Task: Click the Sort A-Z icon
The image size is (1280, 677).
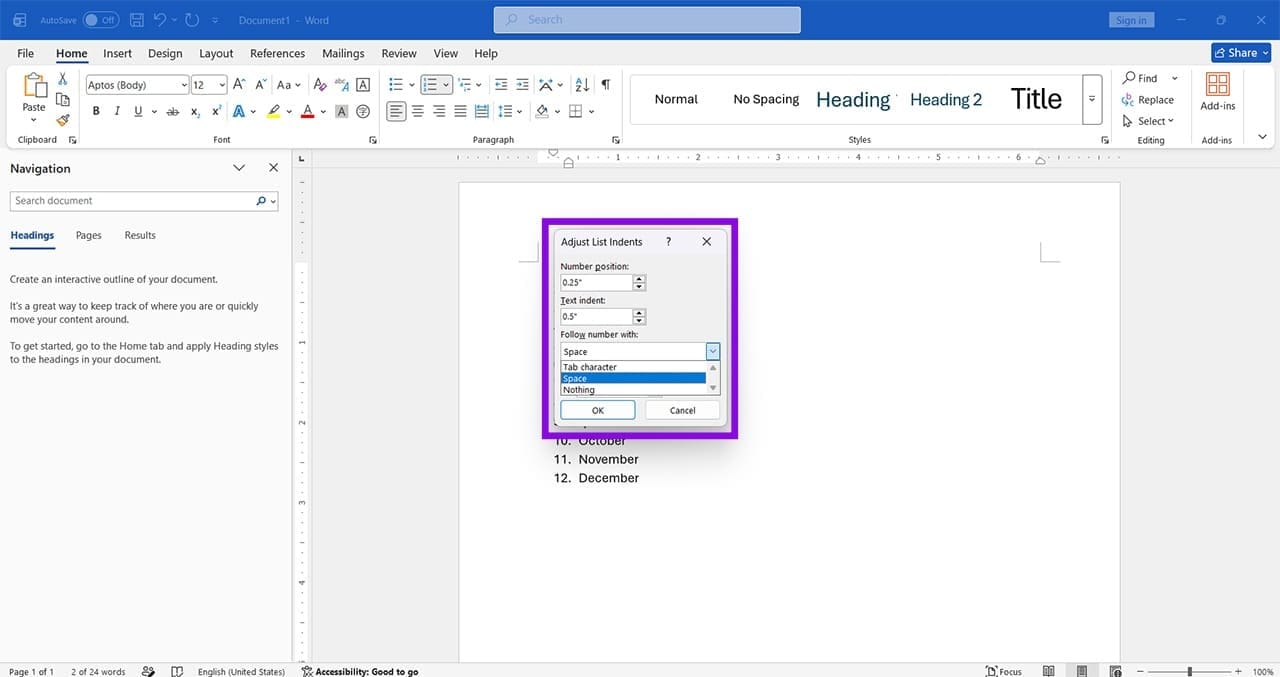Action: pyautogui.click(x=584, y=85)
